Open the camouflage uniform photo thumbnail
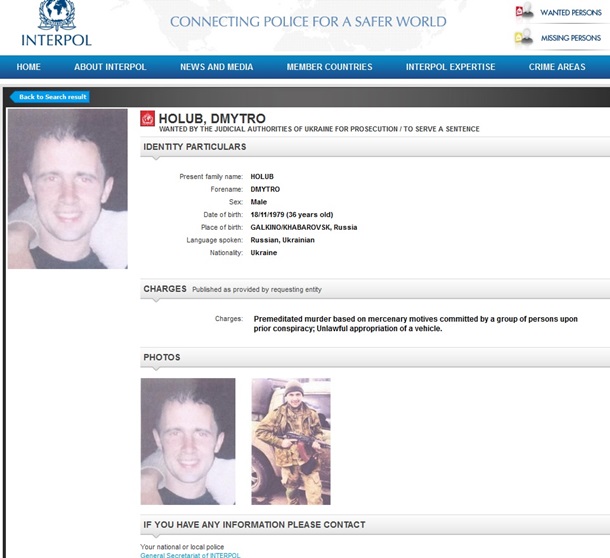 291,441
